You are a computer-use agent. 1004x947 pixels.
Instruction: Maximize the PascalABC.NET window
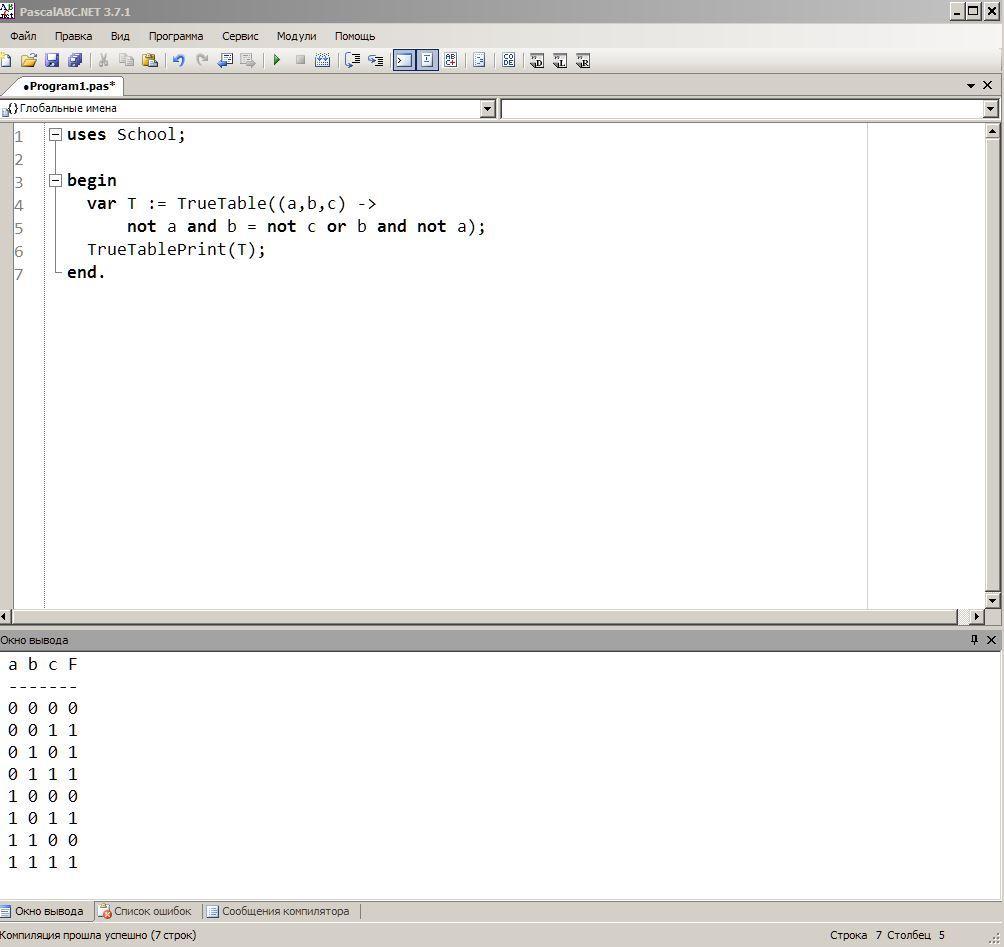973,11
